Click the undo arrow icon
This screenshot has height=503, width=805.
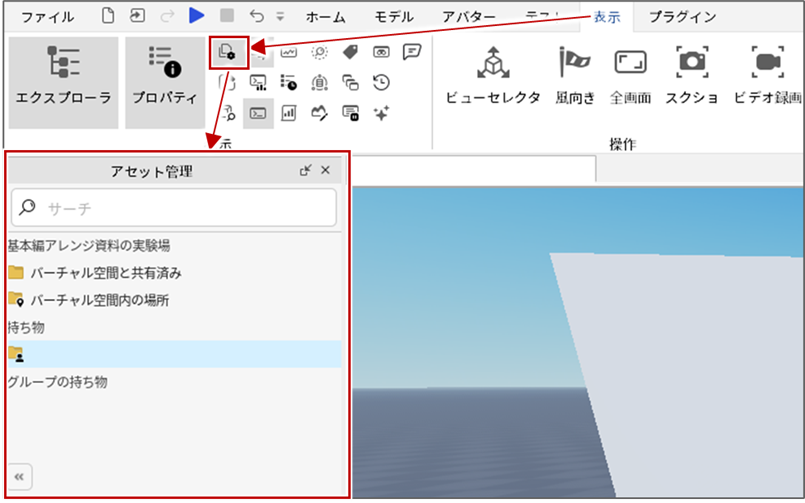coord(256,16)
